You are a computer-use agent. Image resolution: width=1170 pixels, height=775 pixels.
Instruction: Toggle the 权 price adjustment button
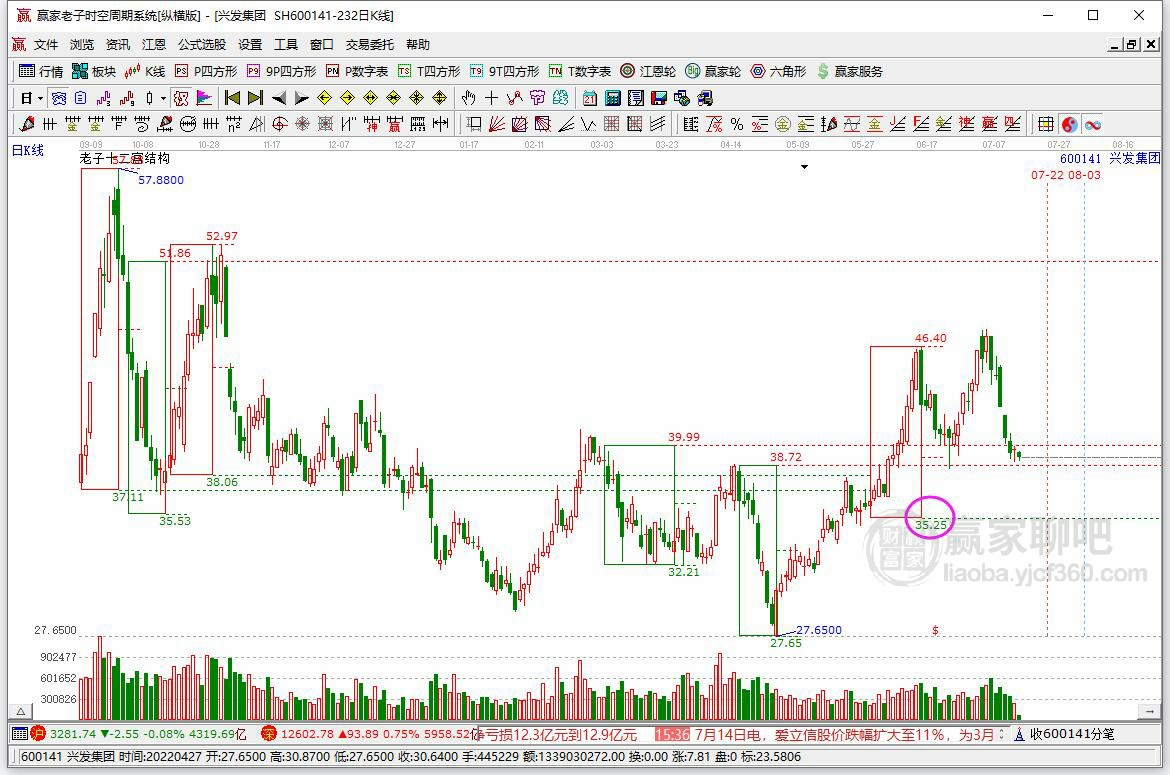pyautogui.click(x=181, y=98)
